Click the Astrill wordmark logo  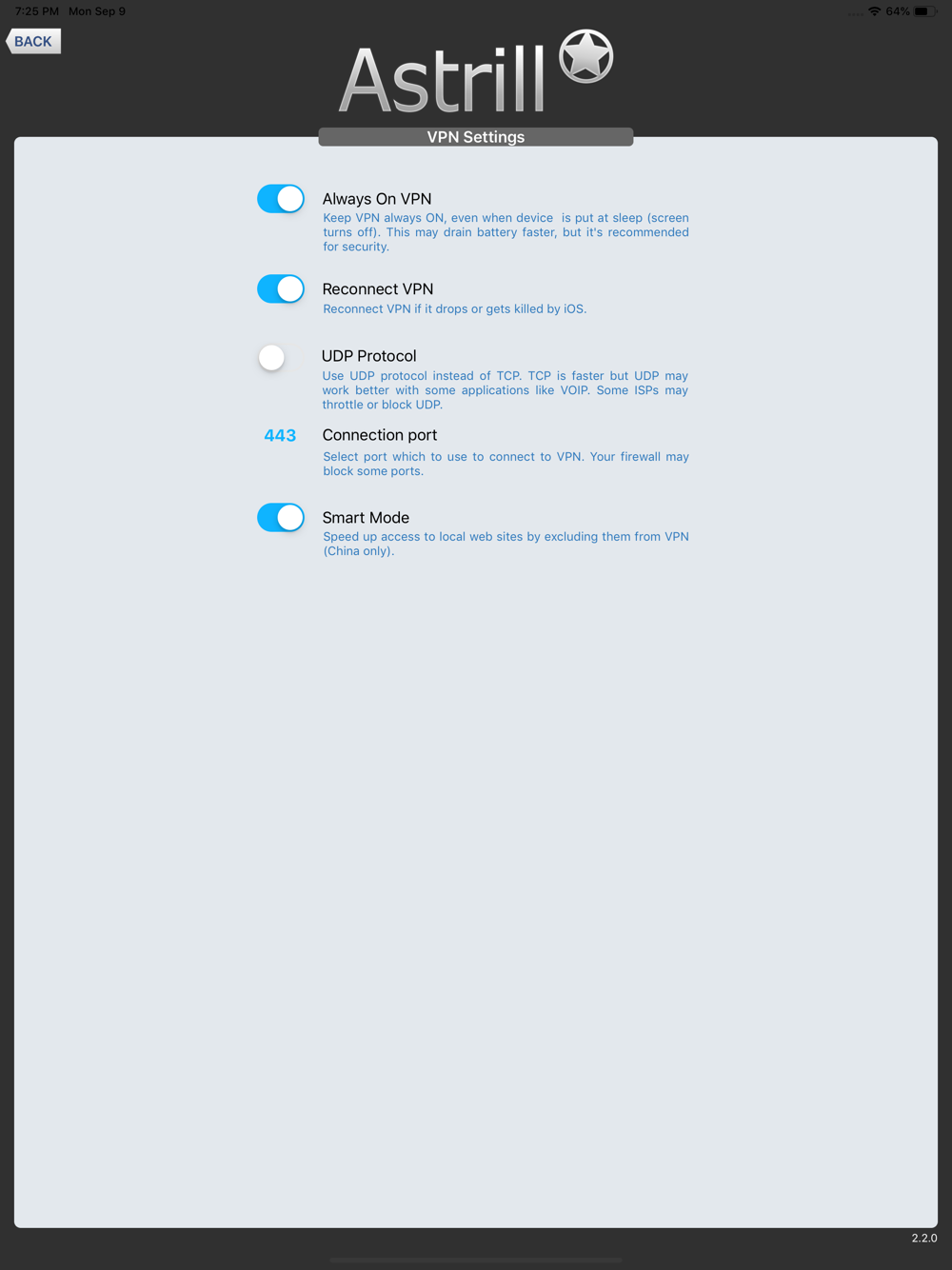(443, 81)
